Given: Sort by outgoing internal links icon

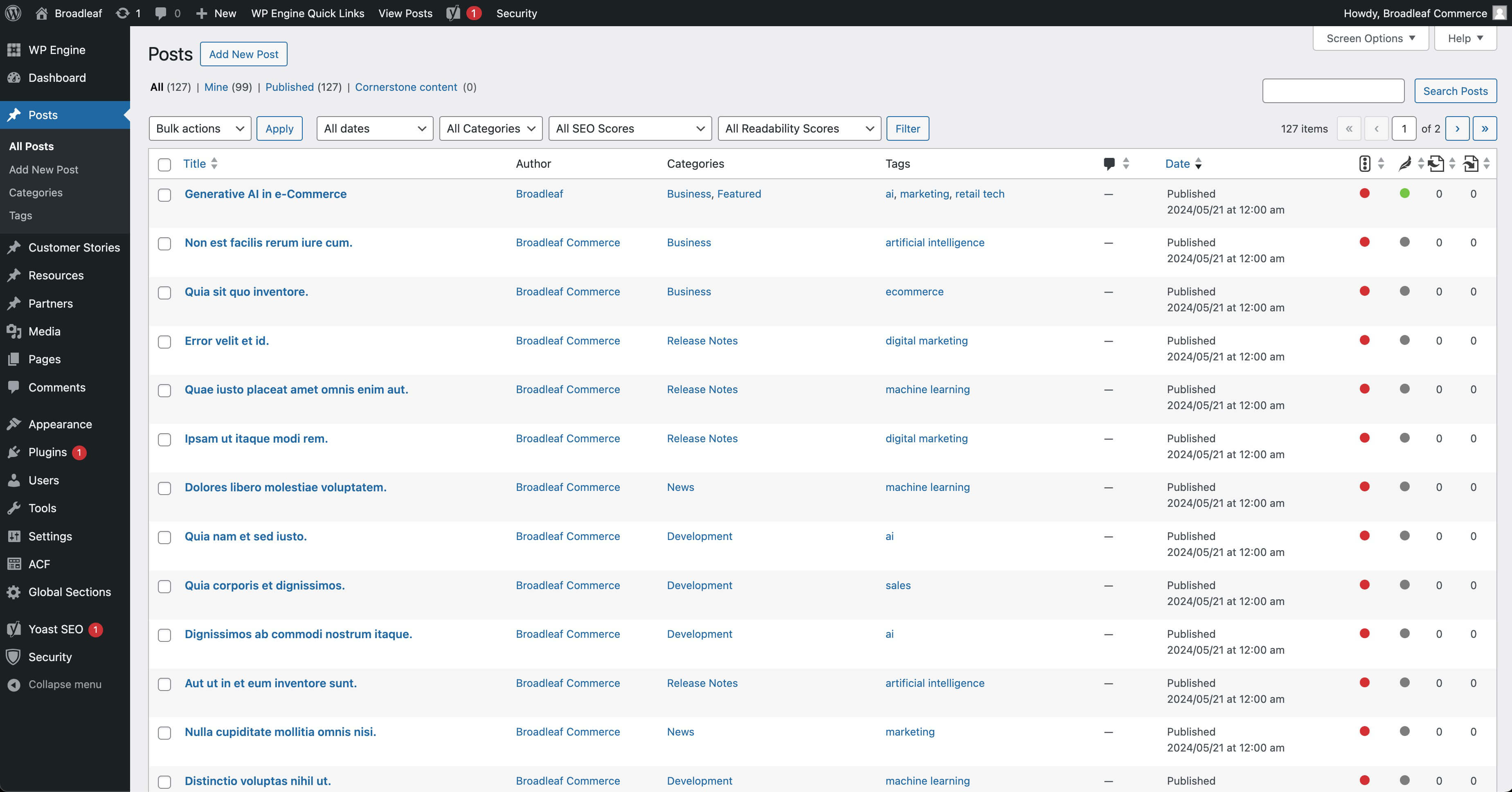Looking at the screenshot, I should 1436,164.
